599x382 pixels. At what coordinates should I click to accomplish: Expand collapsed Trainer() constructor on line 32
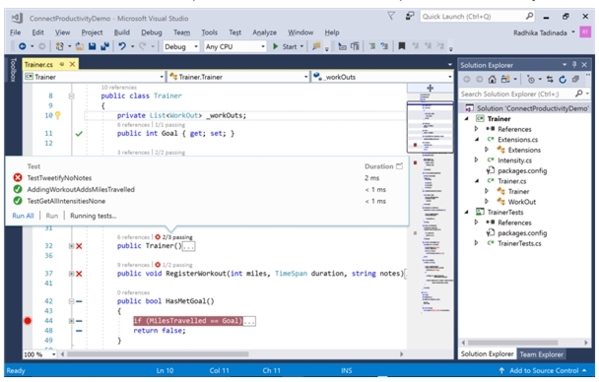click(x=71, y=246)
